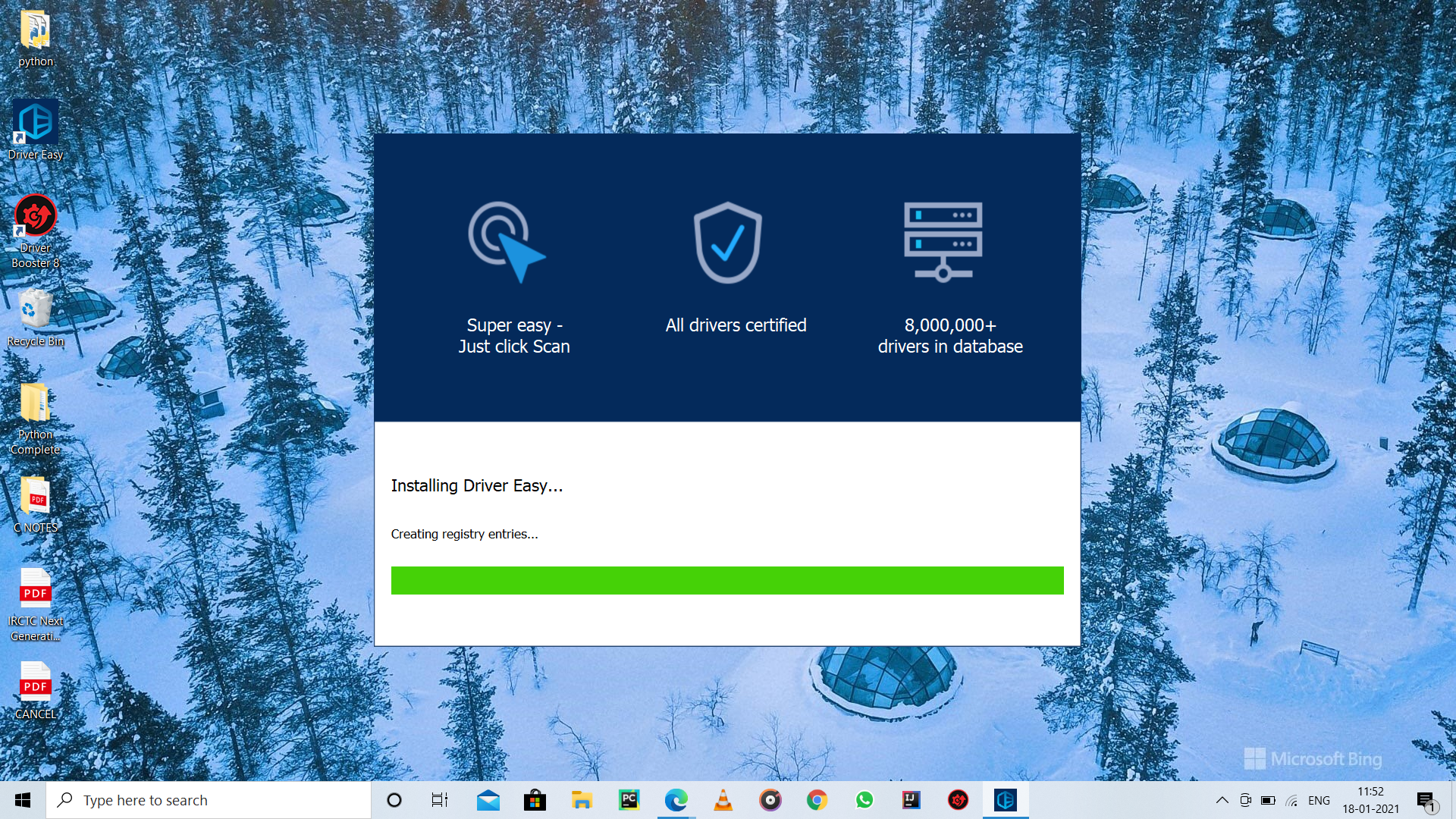Check the battery status icon

[1268, 800]
